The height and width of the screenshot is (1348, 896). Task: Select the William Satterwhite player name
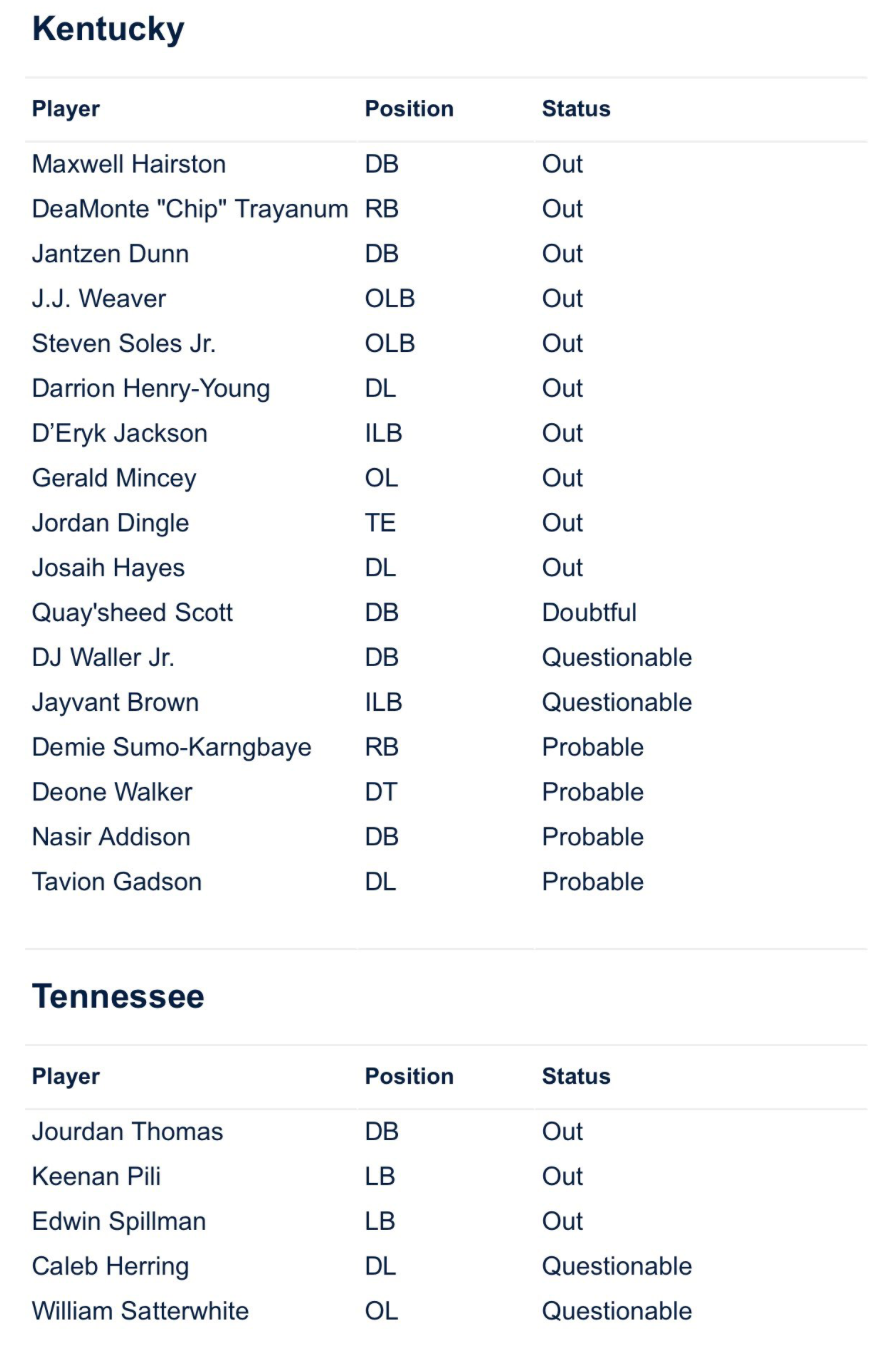coord(140,1311)
